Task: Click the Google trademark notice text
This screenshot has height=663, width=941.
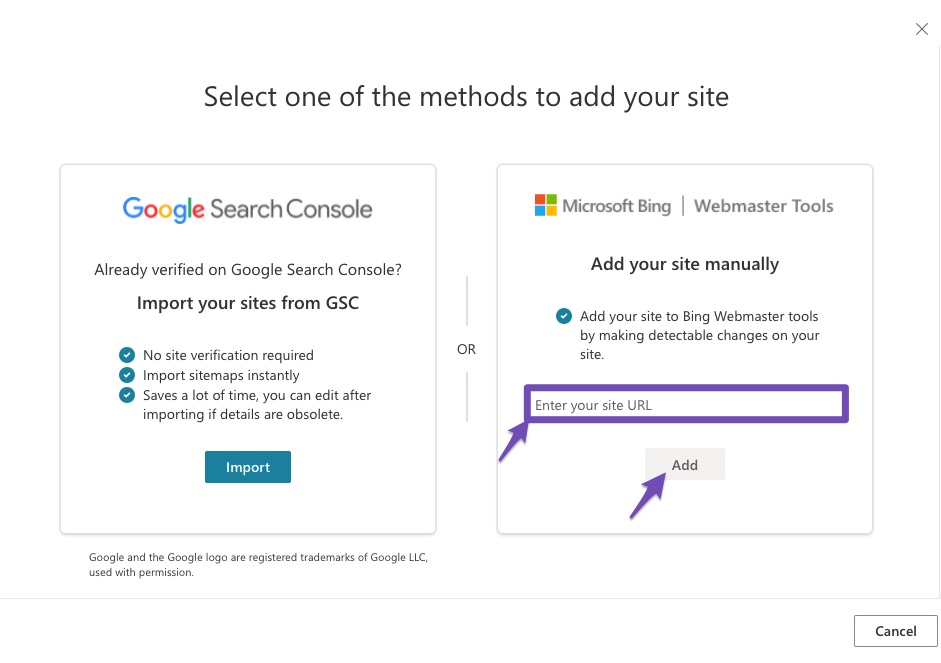Action: [258, 564]
